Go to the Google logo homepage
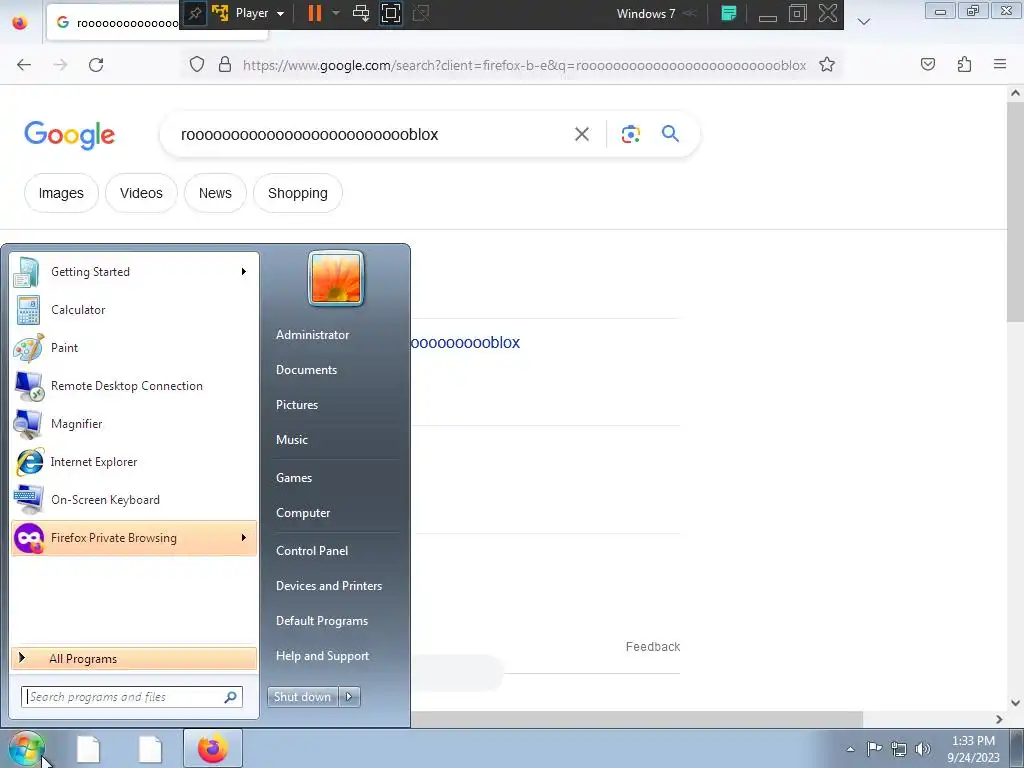Viewport: 1024px width, 768px height. (x=69, y=135)
